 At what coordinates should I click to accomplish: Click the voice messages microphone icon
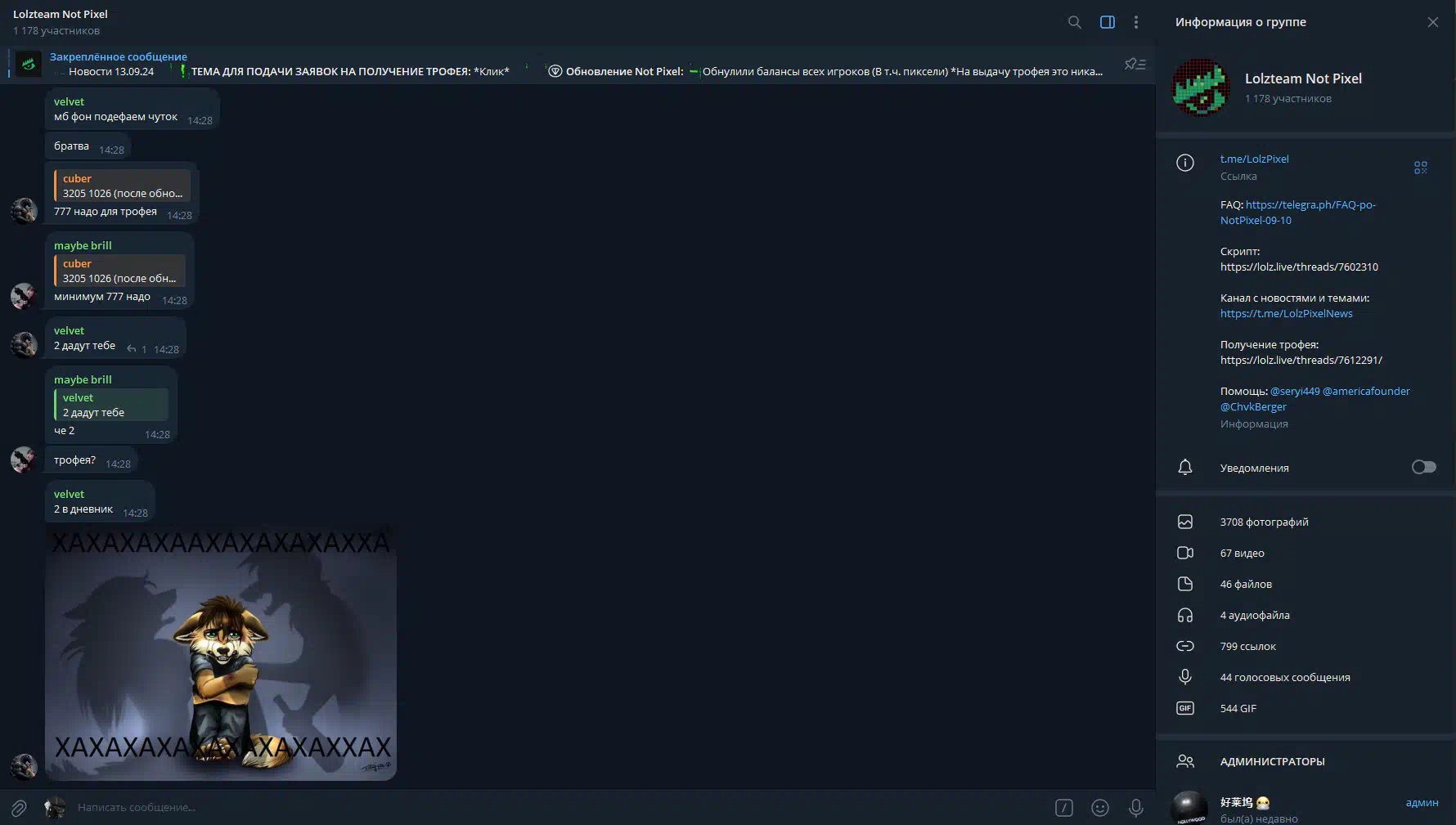click(x=1185, y=677)
